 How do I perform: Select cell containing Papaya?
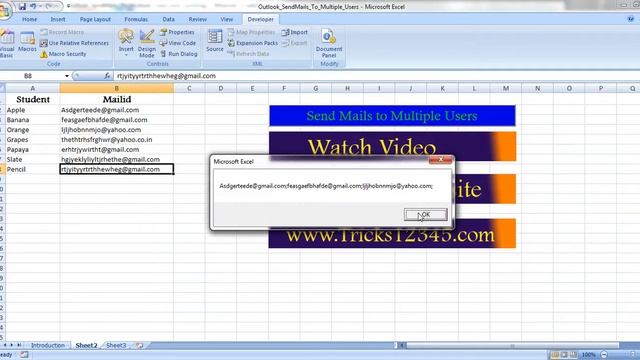pyautogui.click(x=33, y=149)
